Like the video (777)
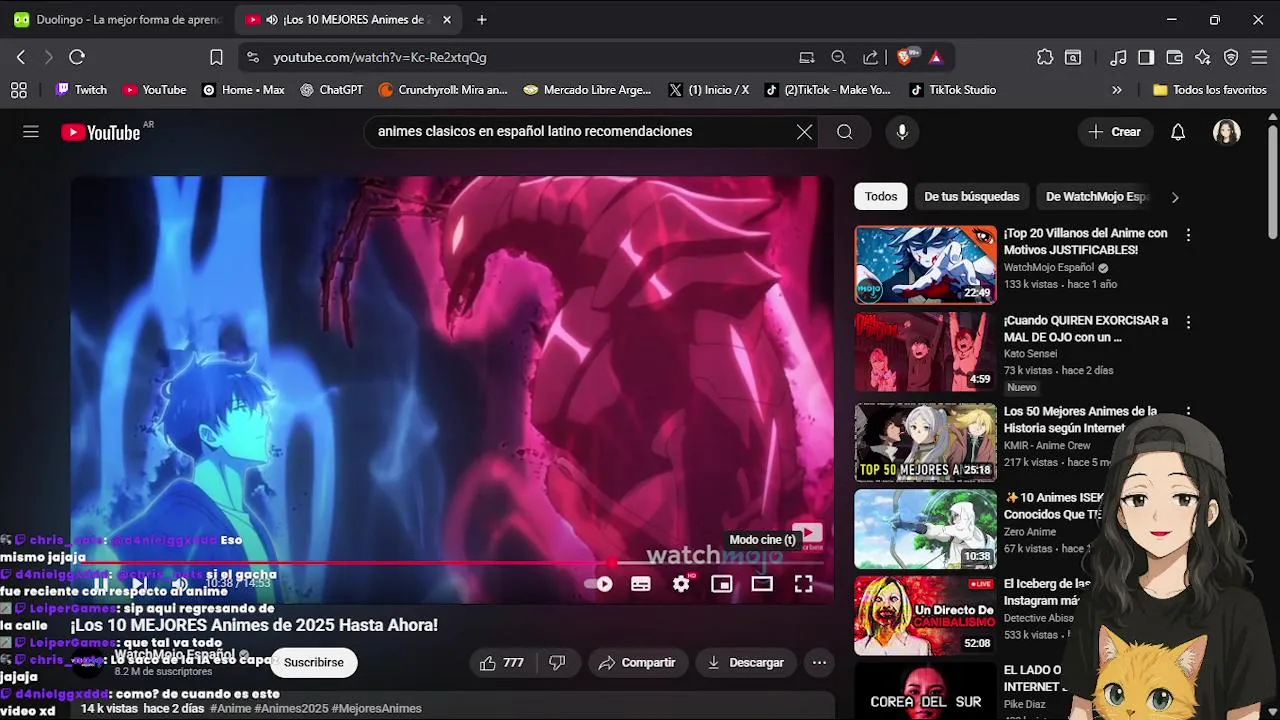The height and width of the screenshot is (720, 1280). pyautogui.click(x=502, y=663)
